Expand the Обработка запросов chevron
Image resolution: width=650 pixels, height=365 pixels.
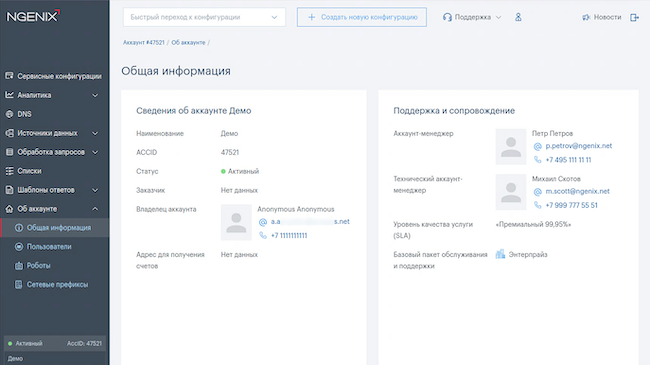(x=95, y=152)
